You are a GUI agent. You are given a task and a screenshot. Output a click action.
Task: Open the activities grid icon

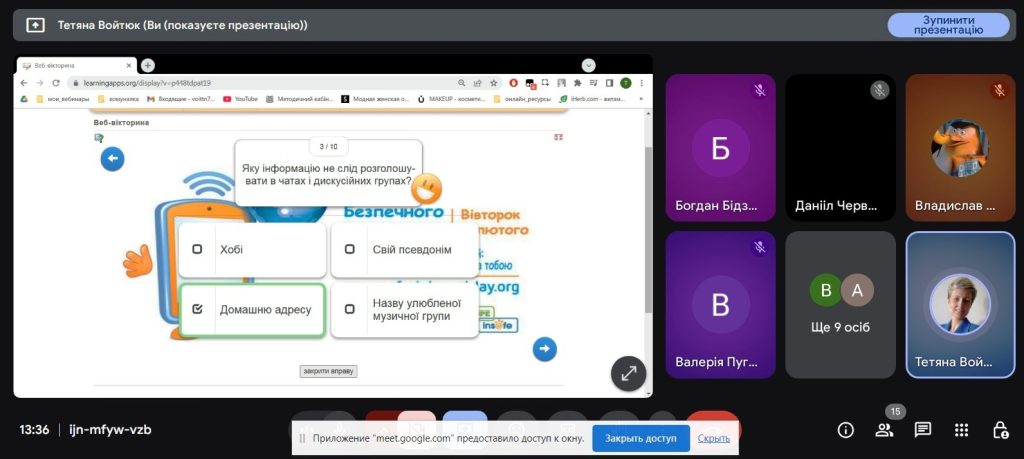point(961,430)
